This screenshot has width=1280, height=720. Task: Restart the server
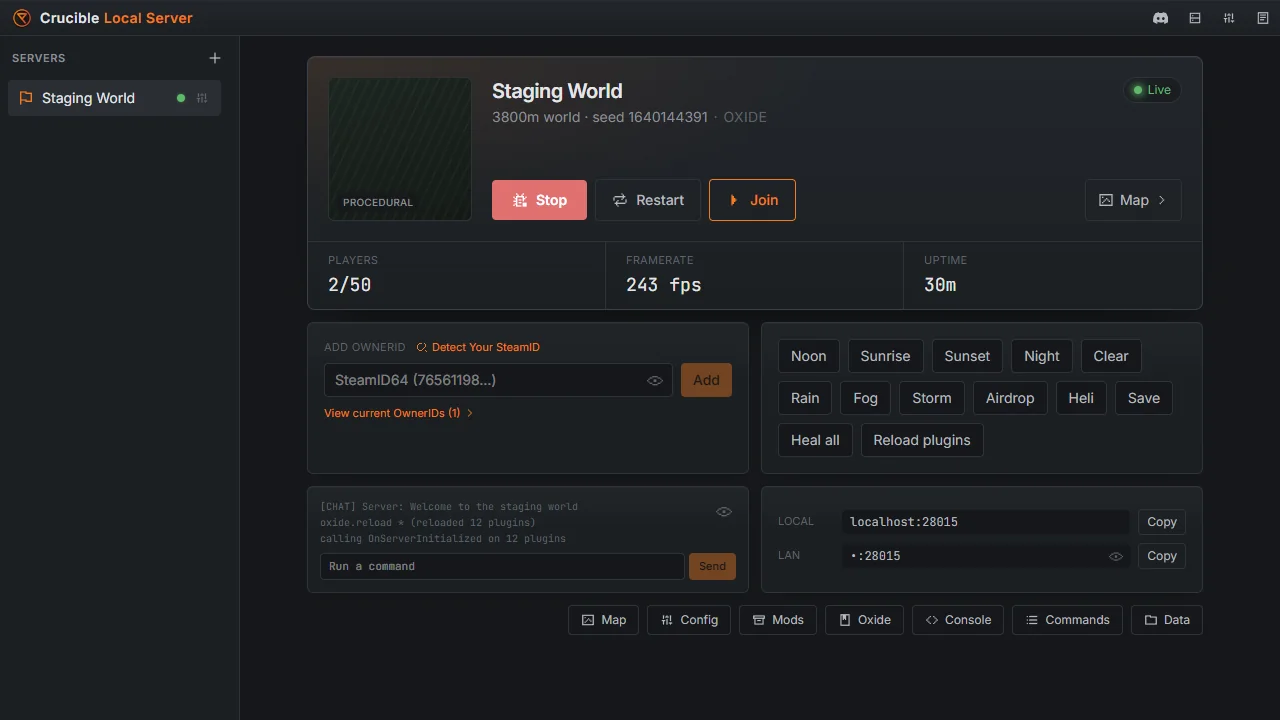click(648, 200)
